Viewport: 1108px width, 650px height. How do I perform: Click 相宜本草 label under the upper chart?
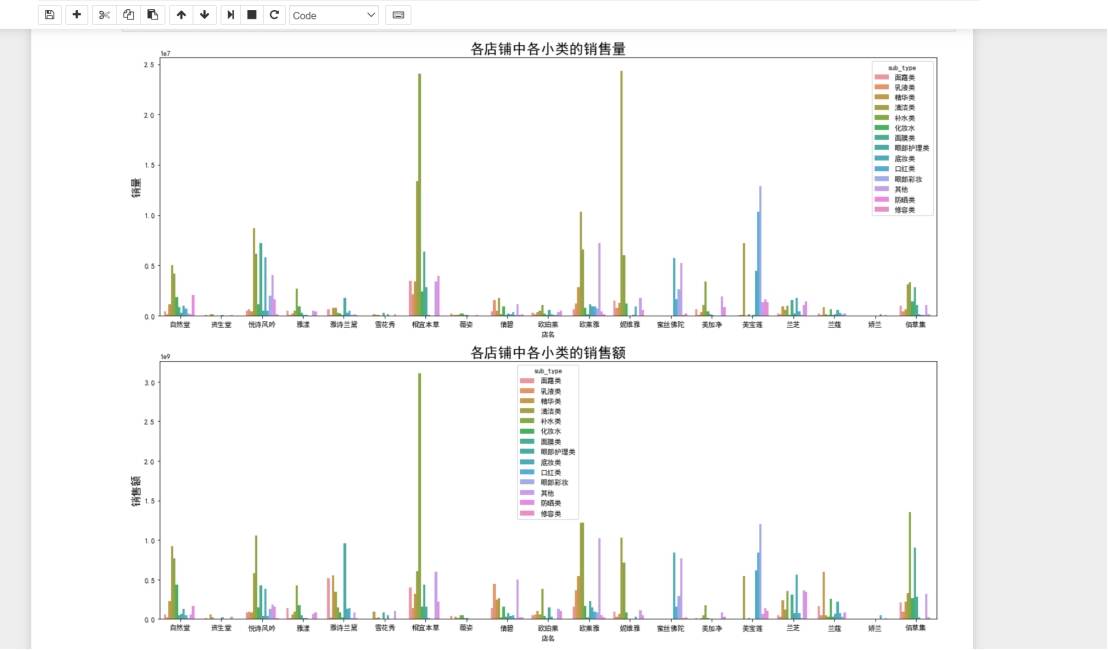(425, 325)
